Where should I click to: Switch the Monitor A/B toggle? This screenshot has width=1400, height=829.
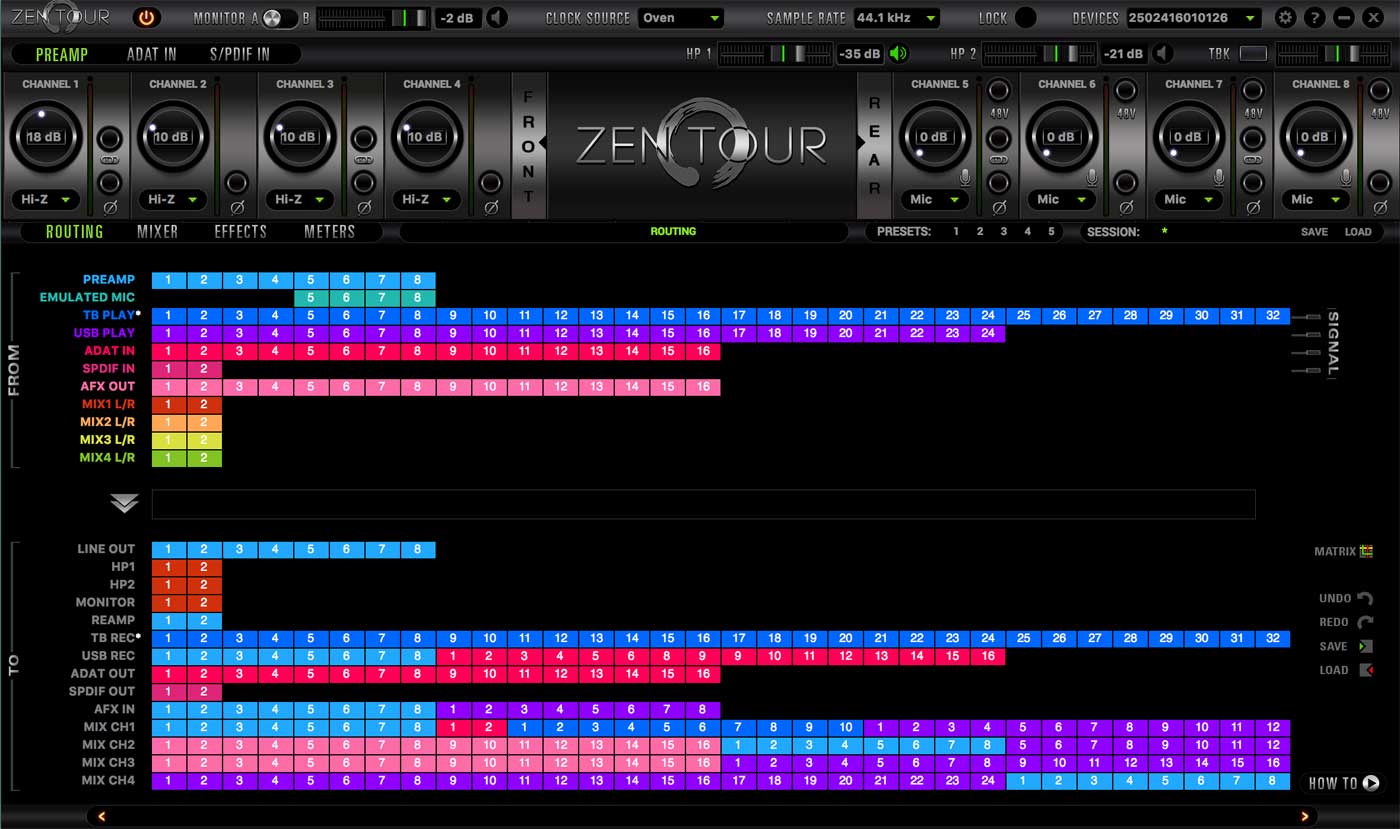[281, 18]
